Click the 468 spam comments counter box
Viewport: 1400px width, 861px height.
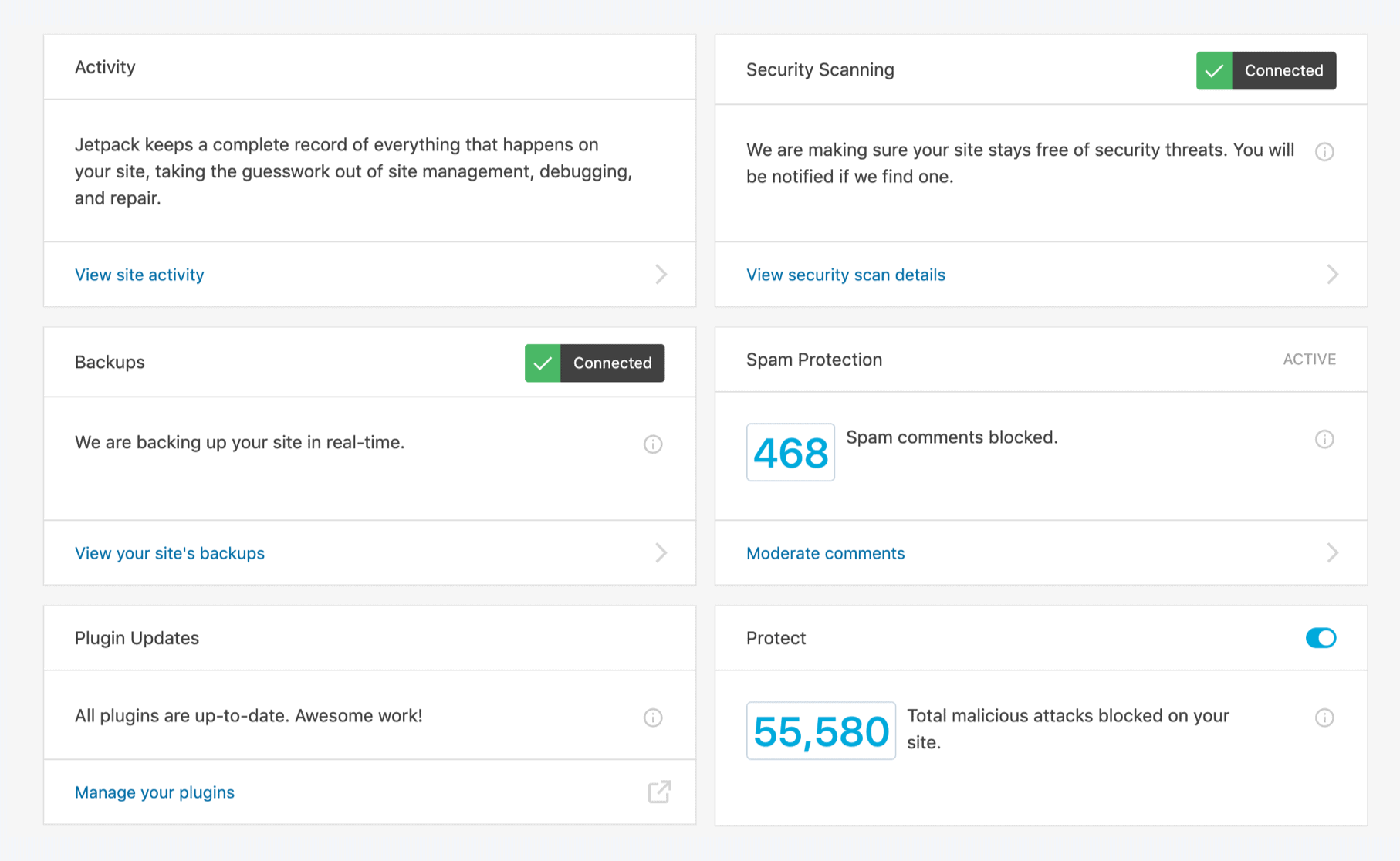(x=790, y=453)
